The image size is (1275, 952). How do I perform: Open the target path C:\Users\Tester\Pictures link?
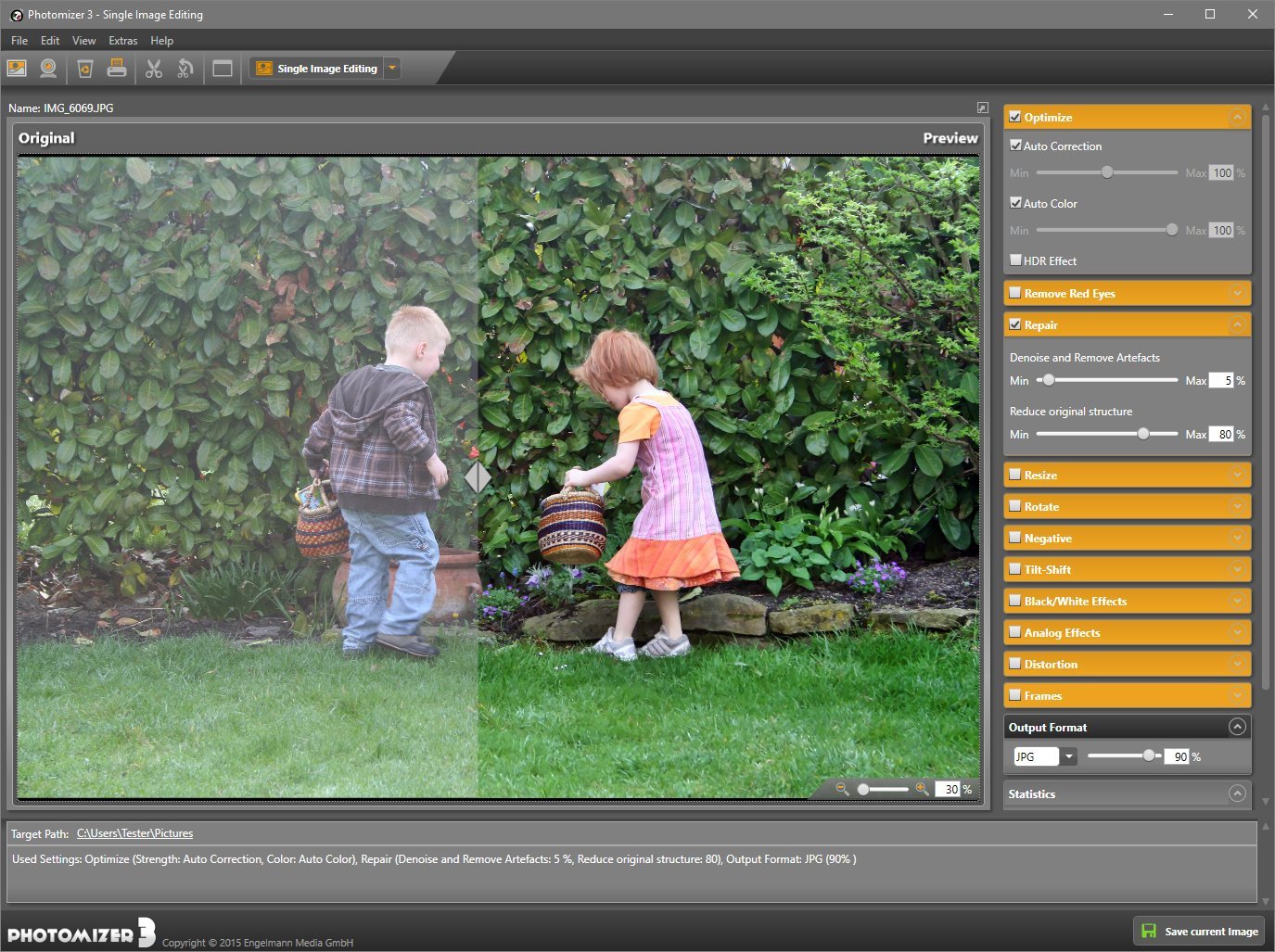click(134, 833)
